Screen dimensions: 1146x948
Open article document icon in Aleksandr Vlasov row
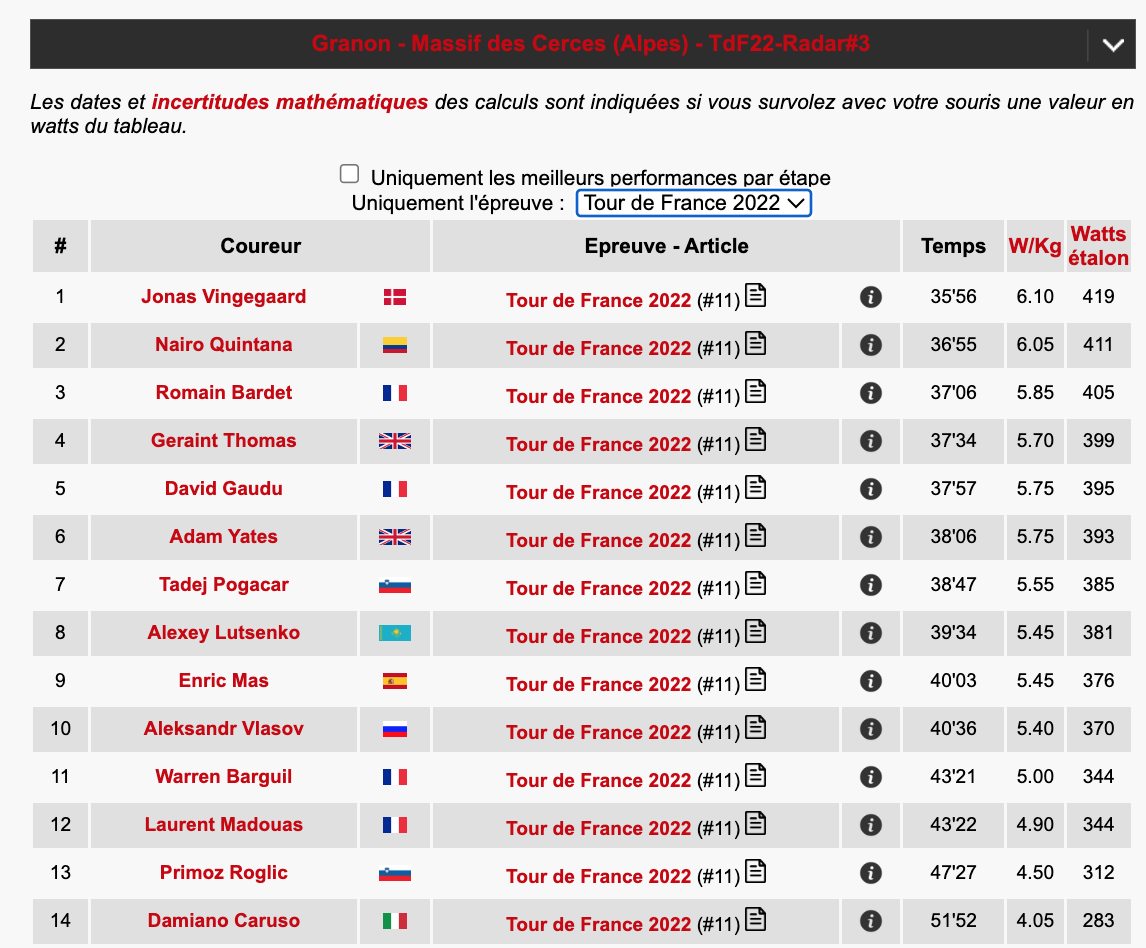point(755,727)
